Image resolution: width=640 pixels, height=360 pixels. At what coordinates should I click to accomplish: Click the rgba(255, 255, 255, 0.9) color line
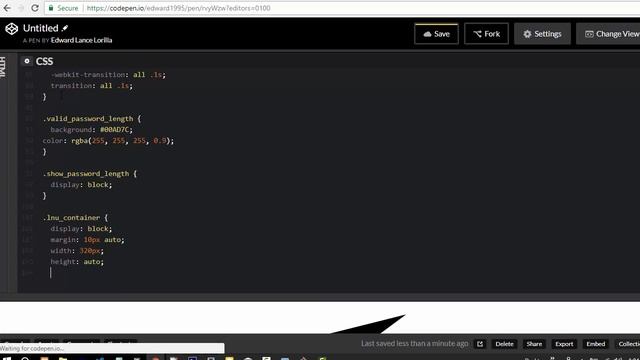pyautogui.click(x=108, y=141)
